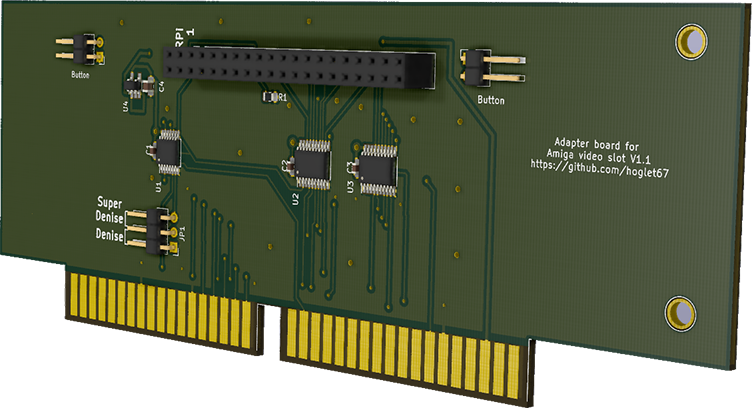The width and height of the screenshot is (752, 408).
Task: Click the 'https://github.com/hoglet67' text
Action: (599, 168)
